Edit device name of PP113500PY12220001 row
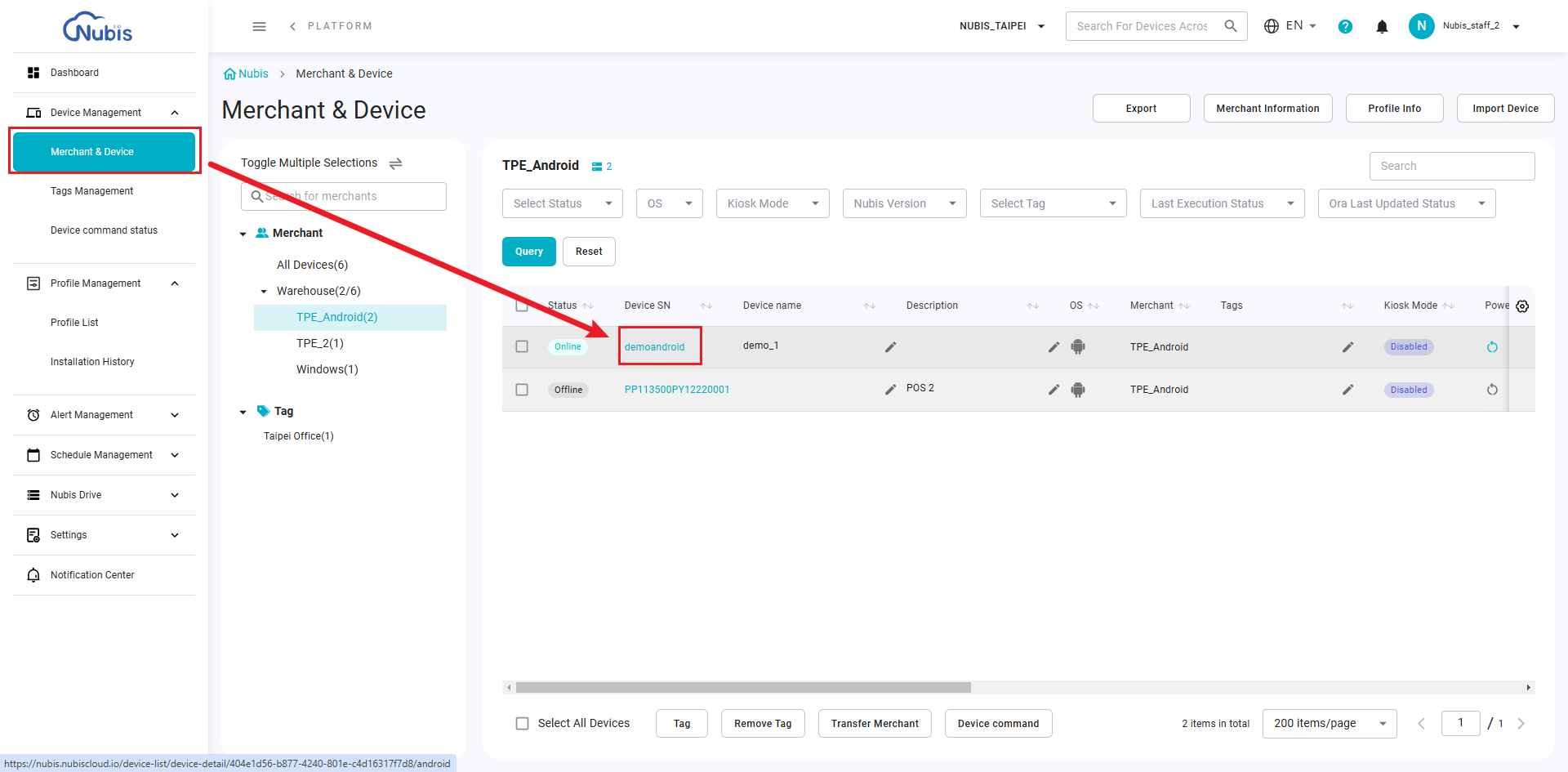Screen dimensions: 1568x772 pos(890,390)
